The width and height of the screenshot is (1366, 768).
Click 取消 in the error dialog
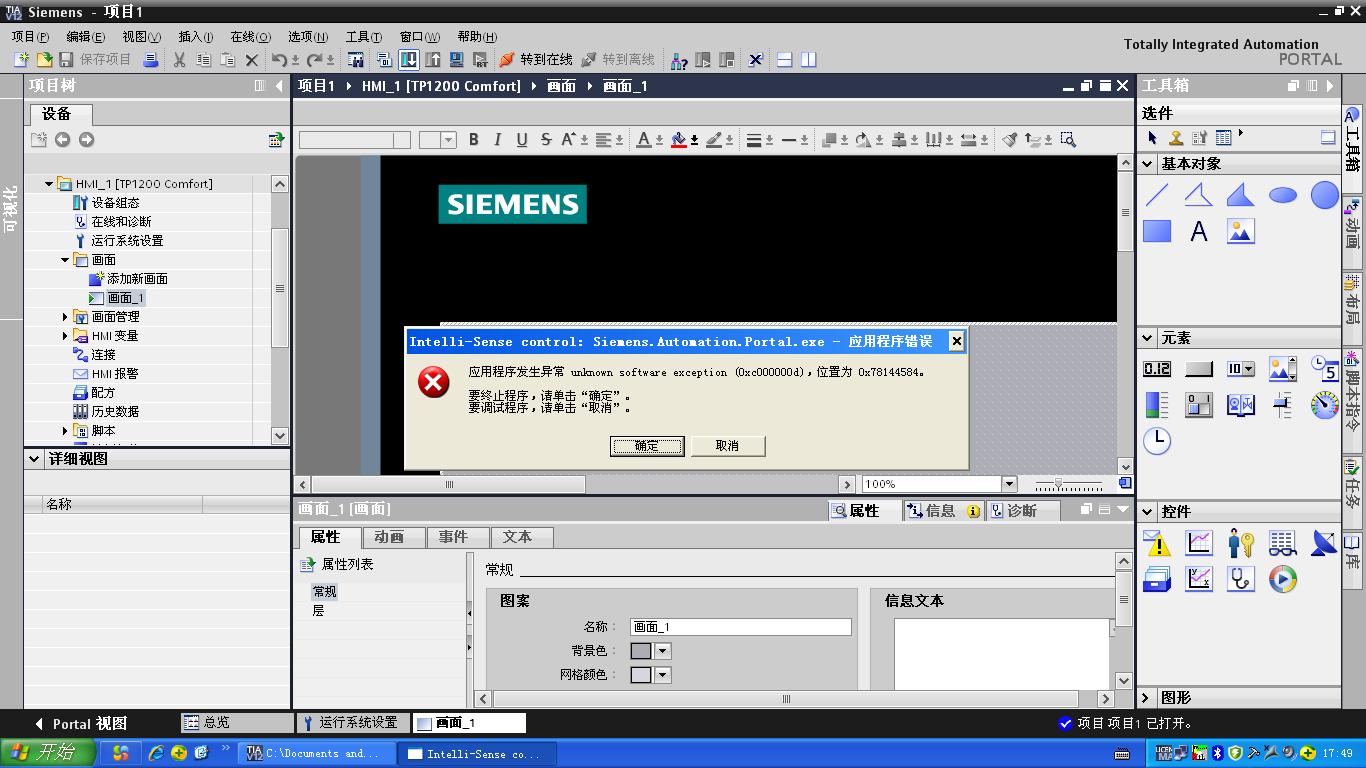[728, 446]
